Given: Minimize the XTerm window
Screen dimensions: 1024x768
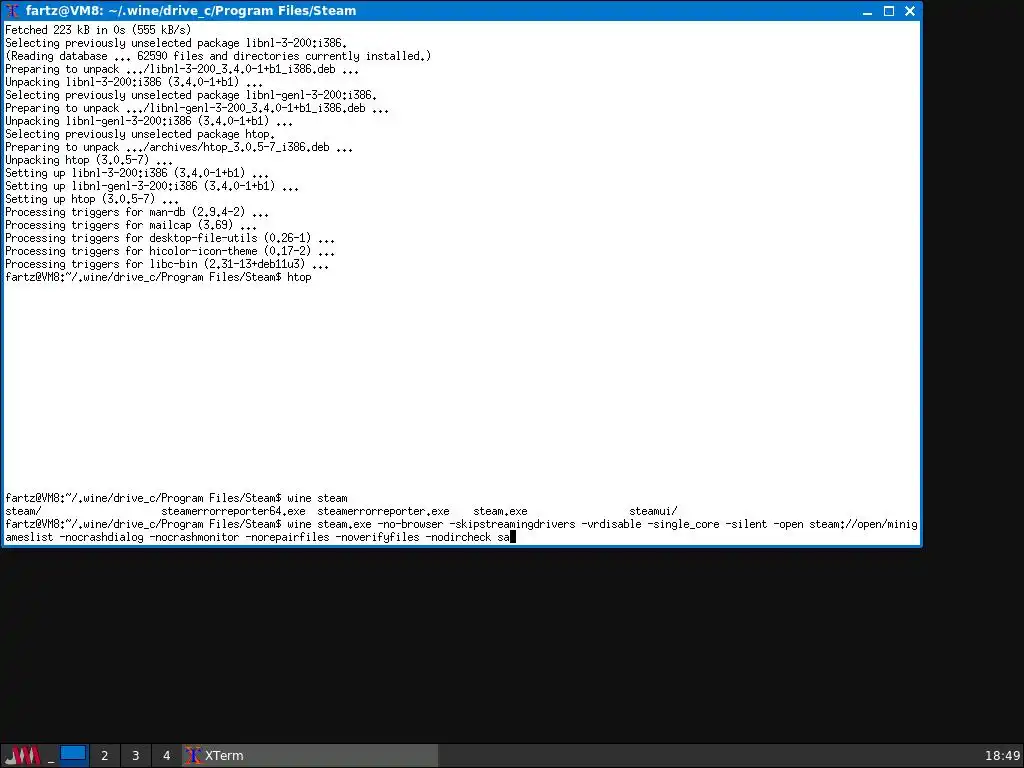Looking at the screenshot, I should click(867, 11).
